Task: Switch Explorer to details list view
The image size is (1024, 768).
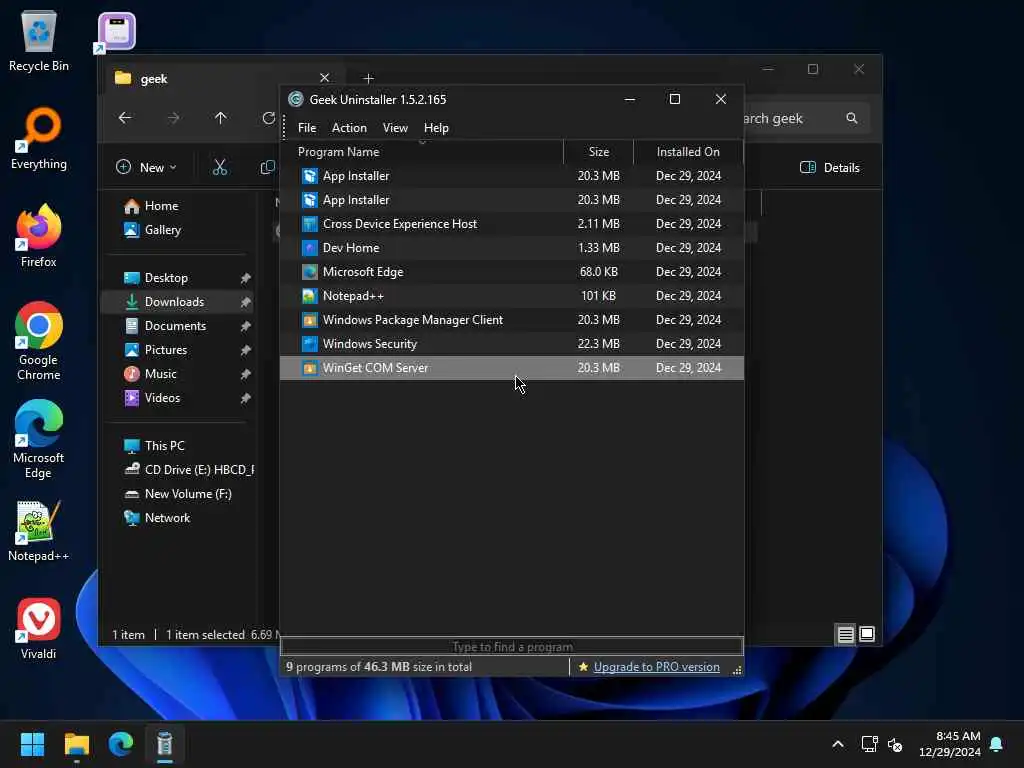Action: 846,634
